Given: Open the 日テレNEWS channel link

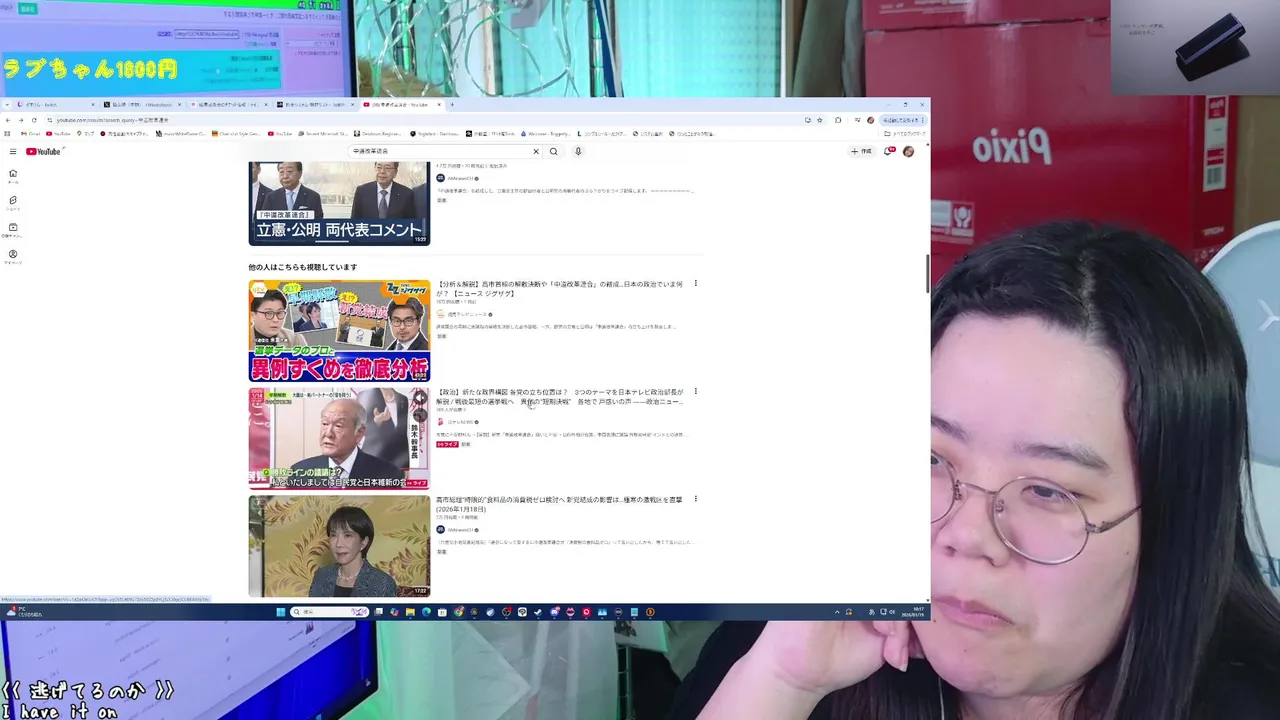Looking at the screenshot, I should [x=462, y=422].
